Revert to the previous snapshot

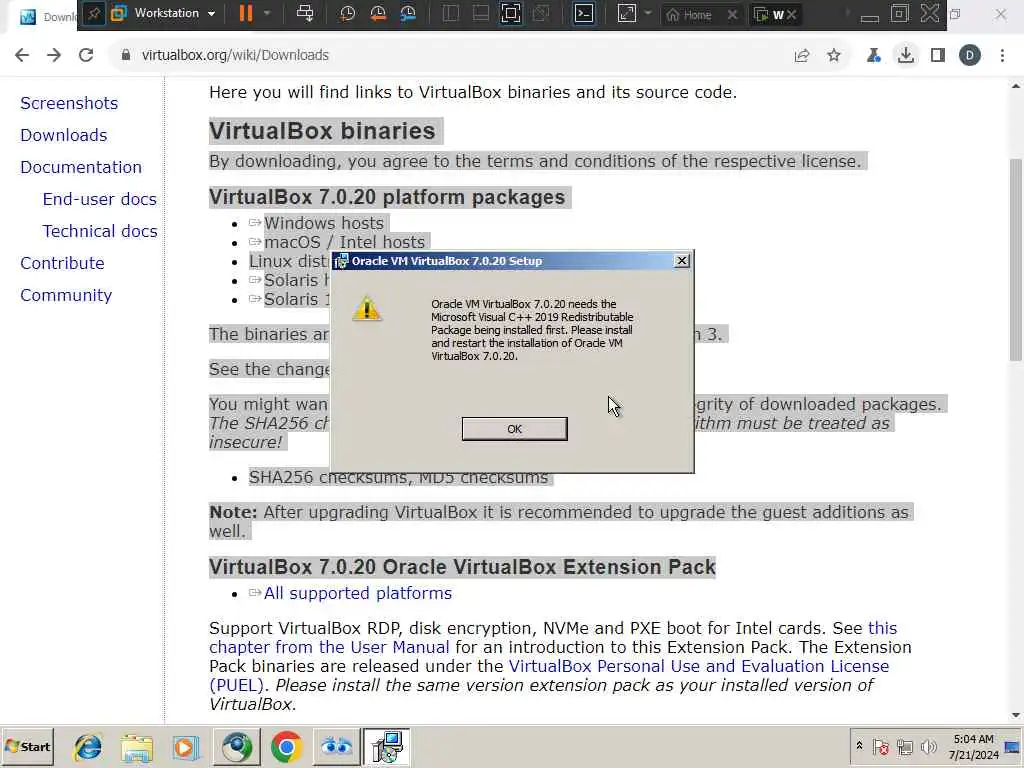pyautogui.click(x=377, y=13)
